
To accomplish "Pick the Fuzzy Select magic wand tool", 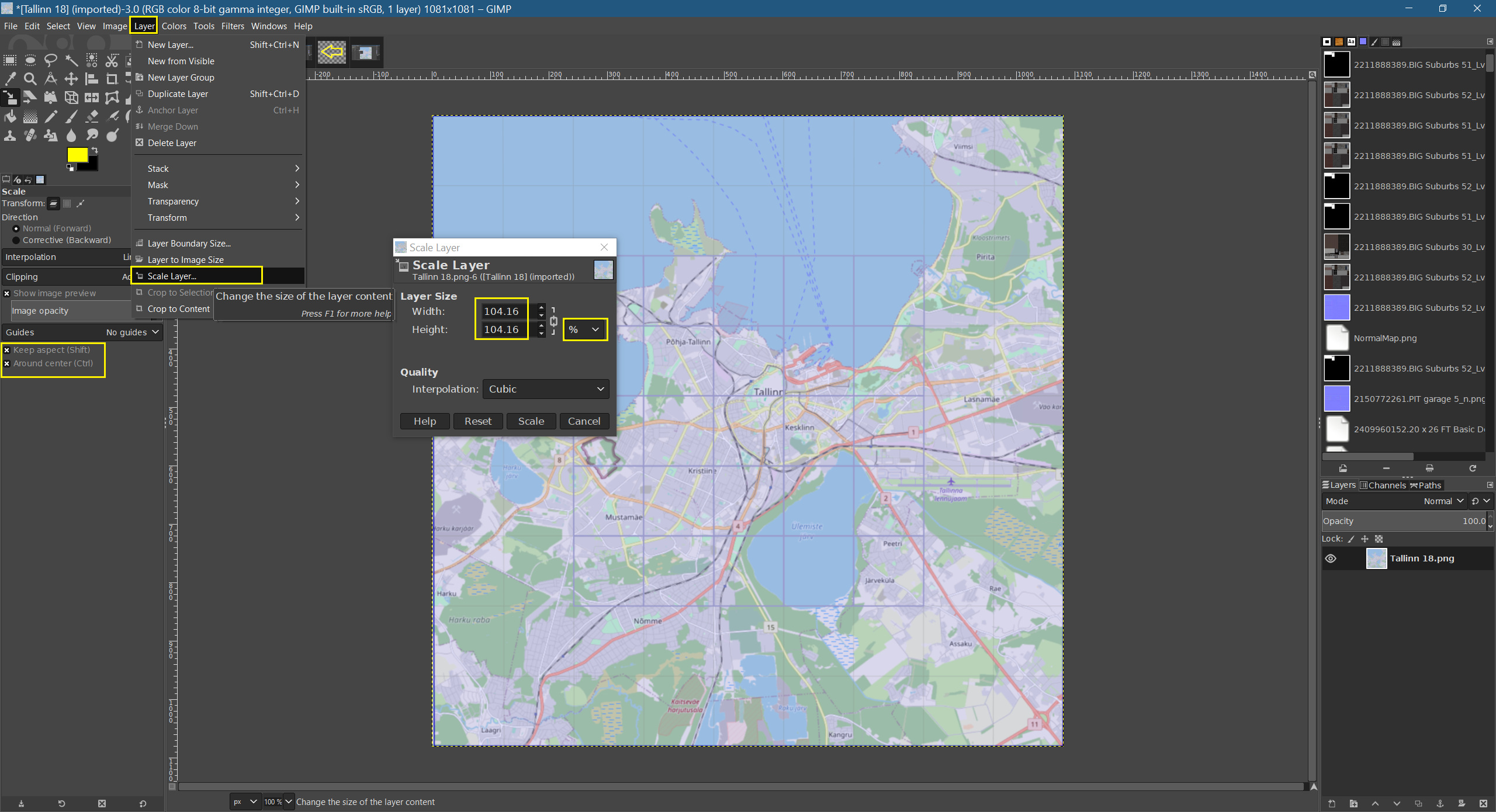I will [x=71, y=60].
